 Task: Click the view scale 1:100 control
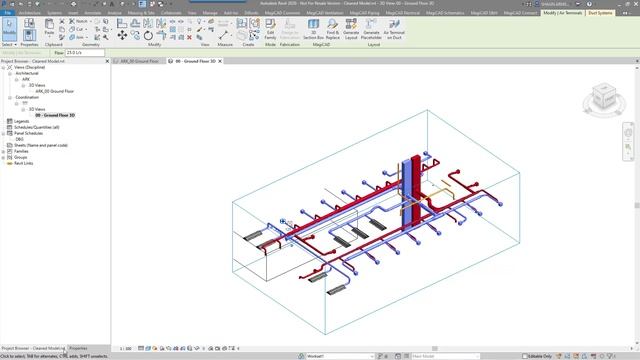[125, 349]
